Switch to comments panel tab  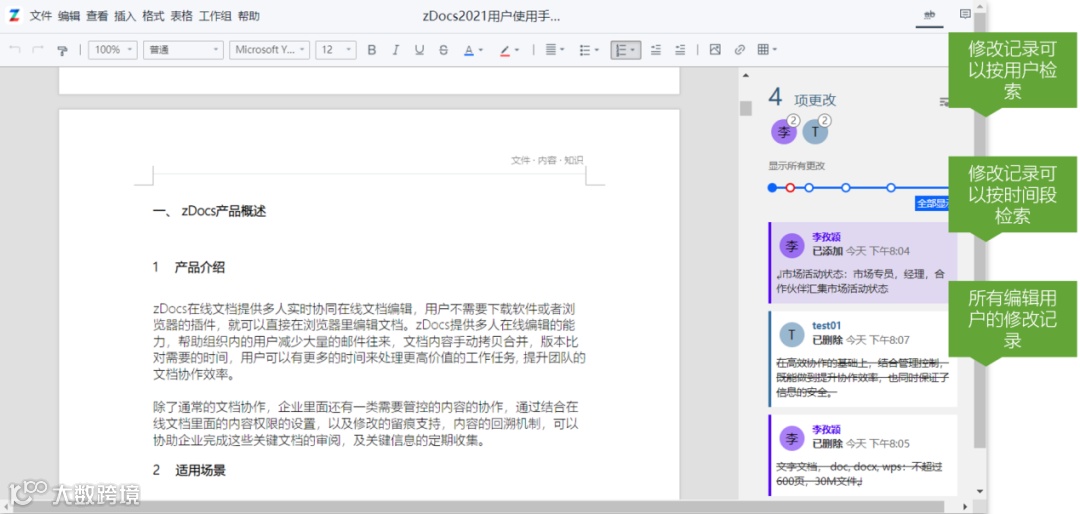coord(965,14)
